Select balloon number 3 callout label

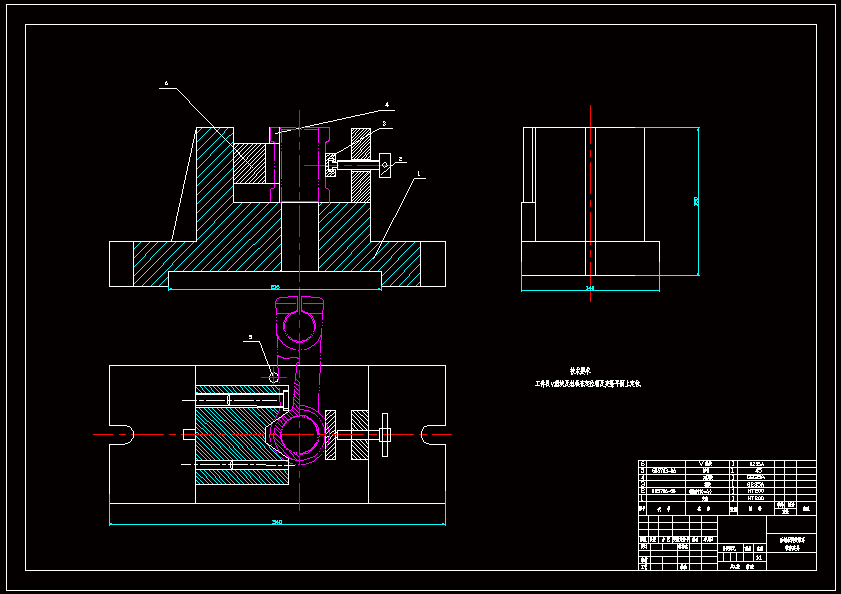click(x=384, y=123)
